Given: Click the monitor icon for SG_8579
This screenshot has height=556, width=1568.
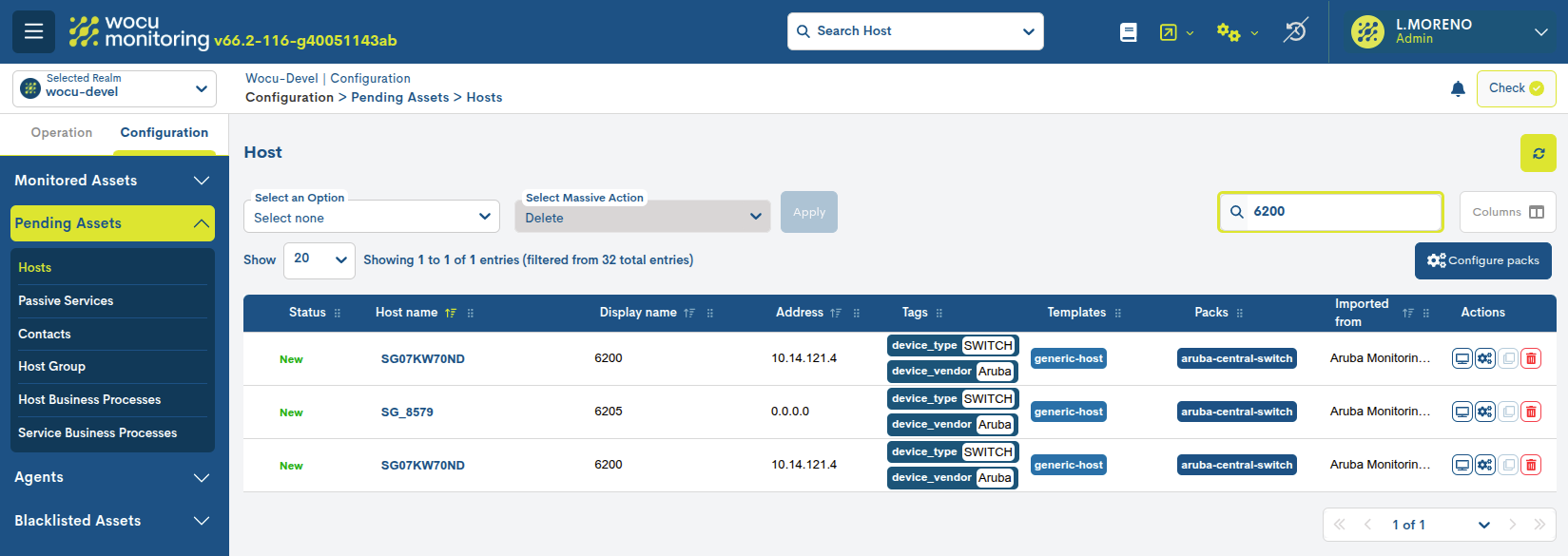Looking at the screenshot, I should coord(1462,412).
